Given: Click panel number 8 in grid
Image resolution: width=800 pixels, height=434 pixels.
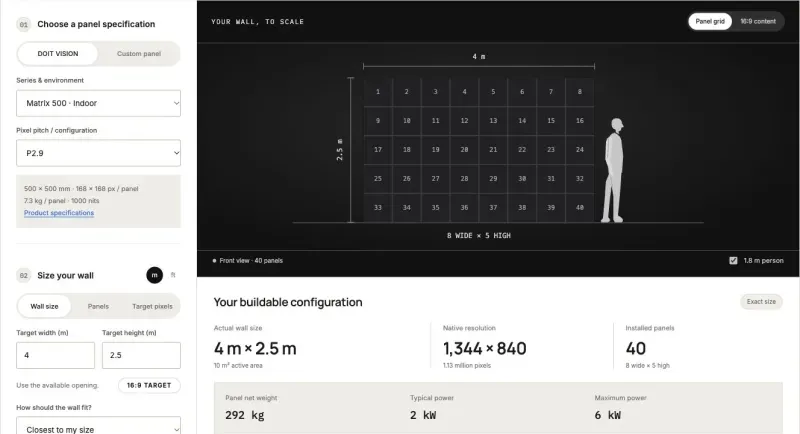Looking at the screenshot, I should 580,92.
